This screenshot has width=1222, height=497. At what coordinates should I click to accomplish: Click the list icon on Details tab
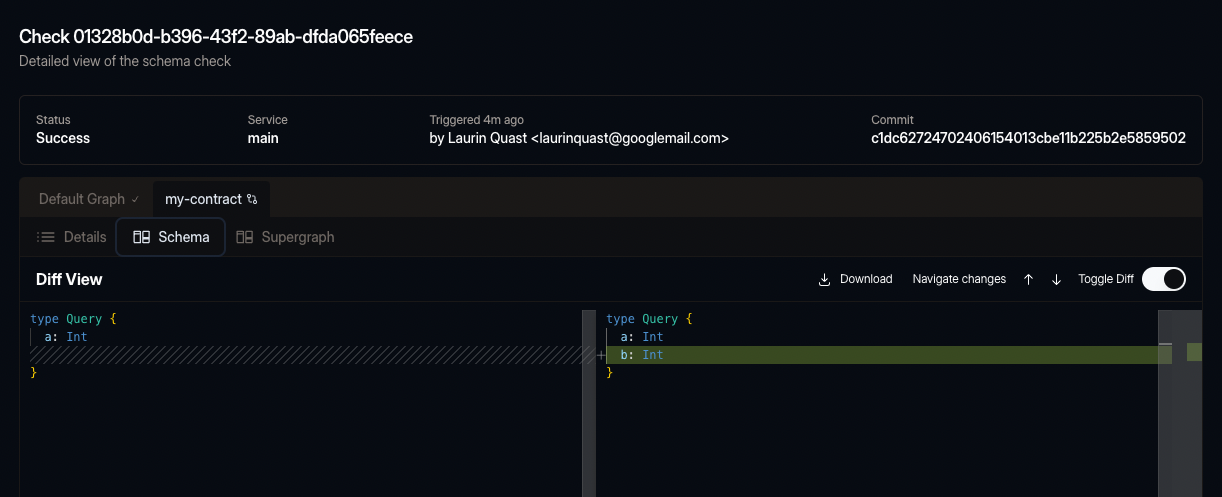tap(46, 237)
